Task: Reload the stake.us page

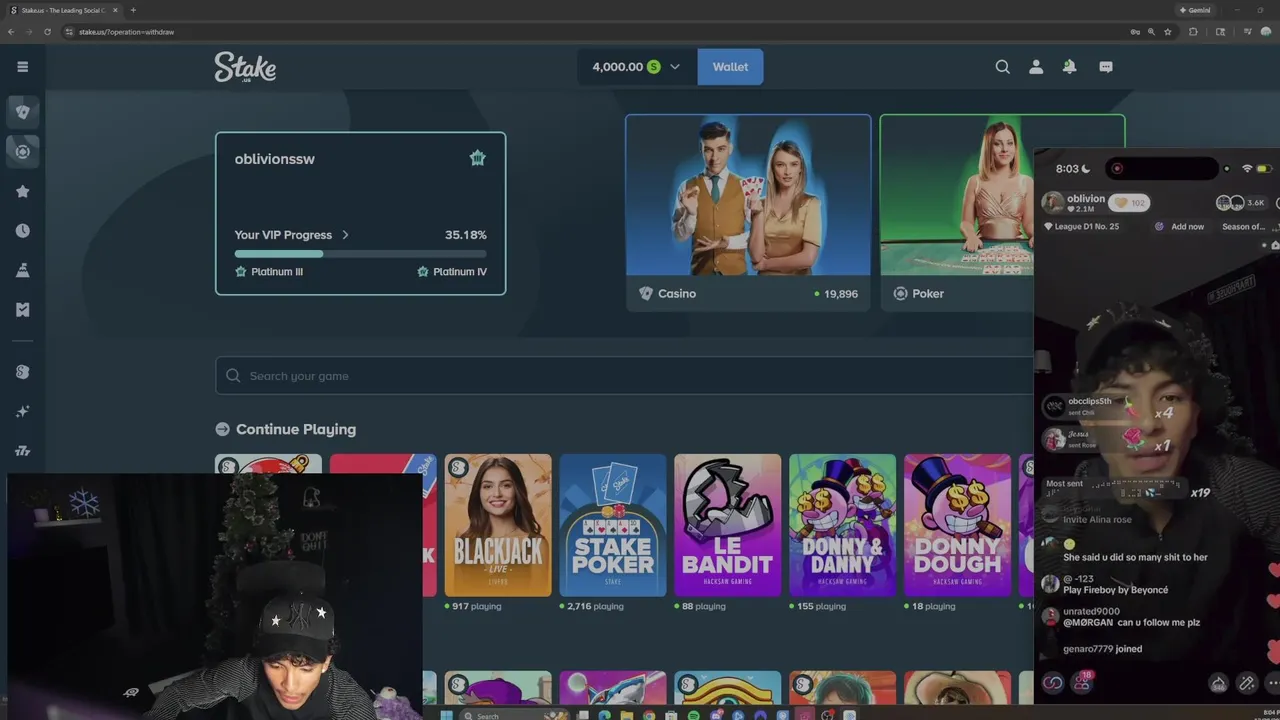Action: coord(47,32)
